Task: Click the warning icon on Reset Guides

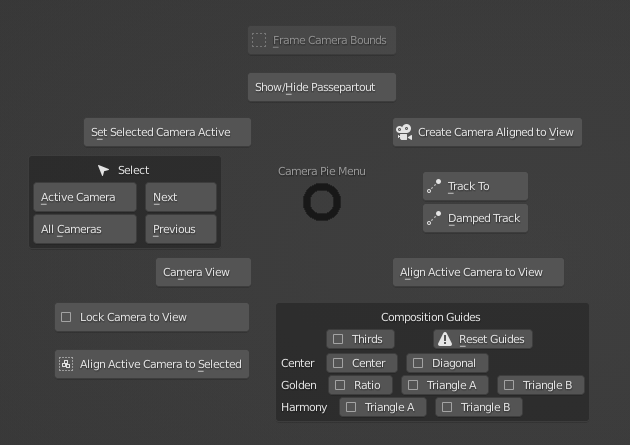Action: click(x=445, y=339)
